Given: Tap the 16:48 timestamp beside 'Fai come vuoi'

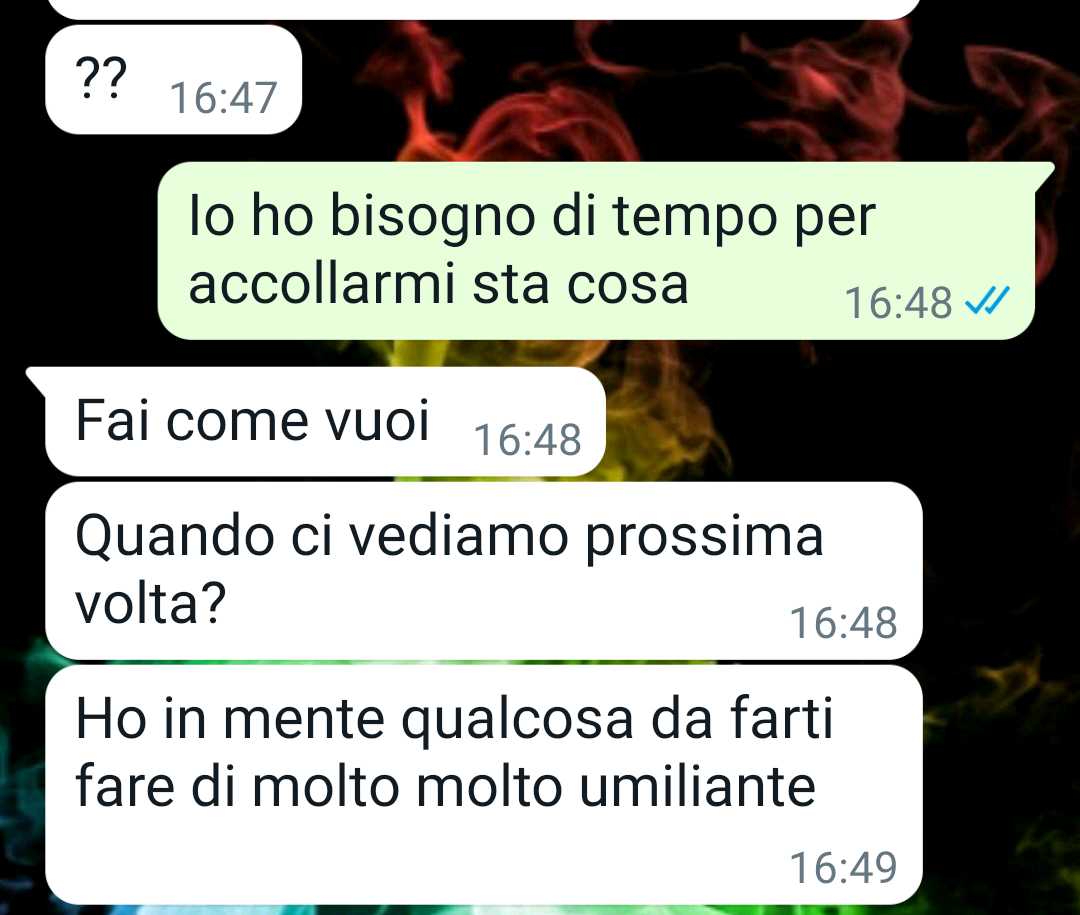Looking at the screenshot, I should (528, 440).
